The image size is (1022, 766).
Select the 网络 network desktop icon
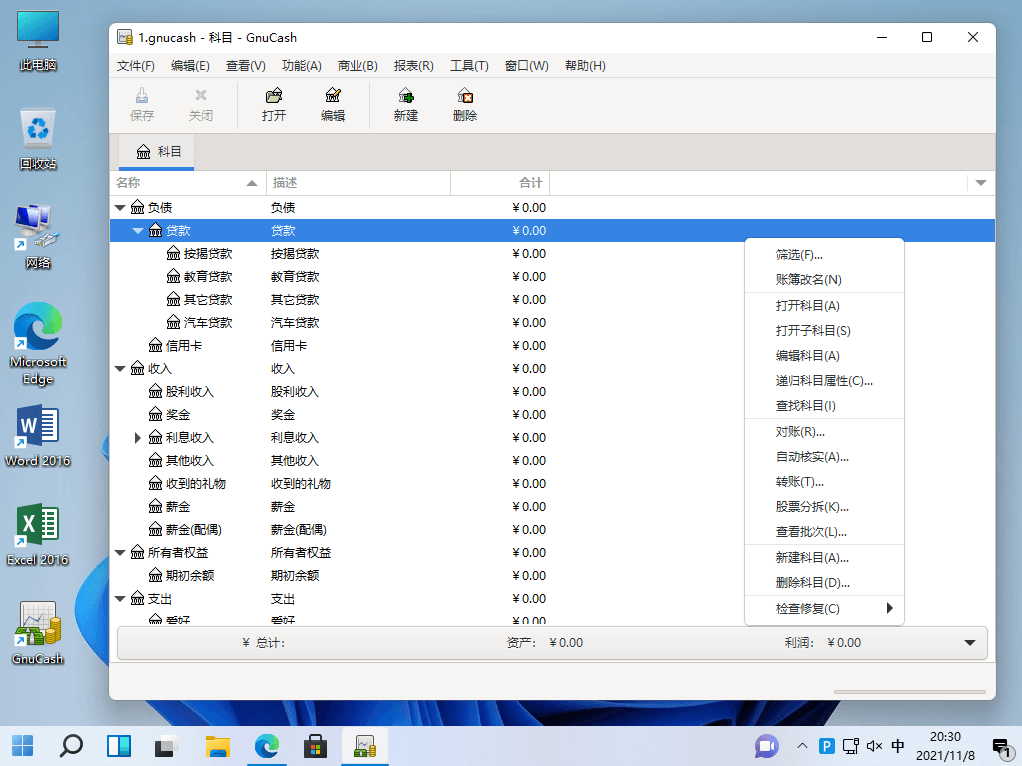click(38, 237)
